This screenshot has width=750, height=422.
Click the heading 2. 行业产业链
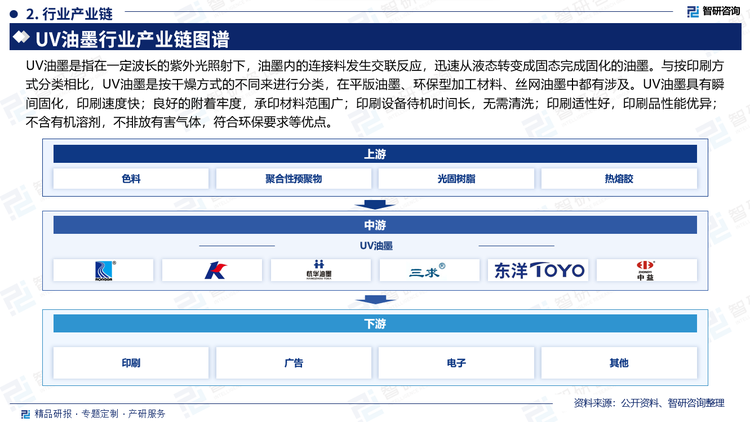[69, 14]
